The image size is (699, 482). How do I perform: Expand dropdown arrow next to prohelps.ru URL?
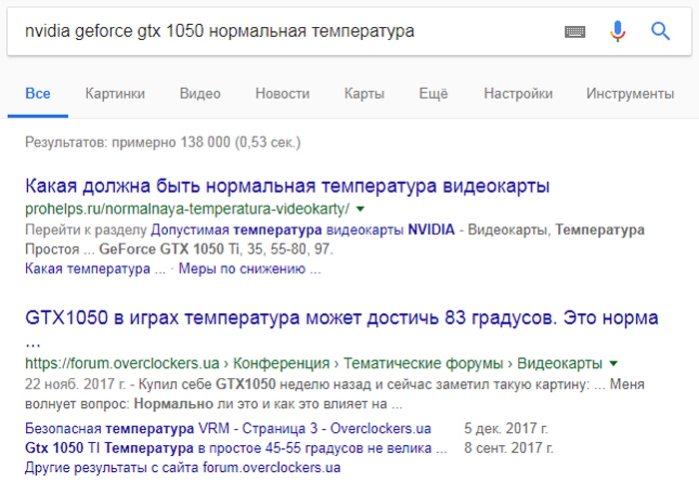click(x=360, y=209)
